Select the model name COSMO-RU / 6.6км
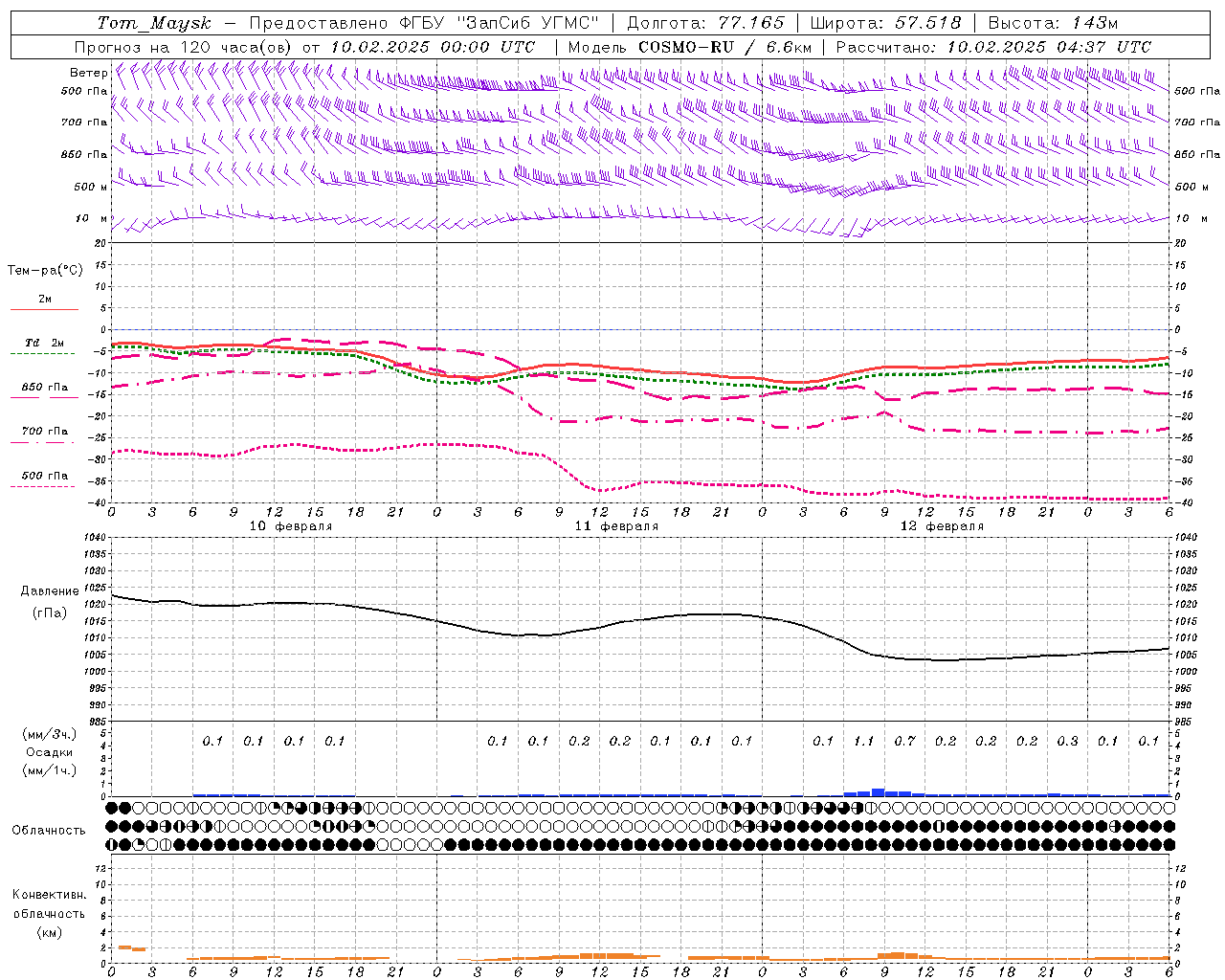This screenshot has width=1225, height=980. pos(724,47)
